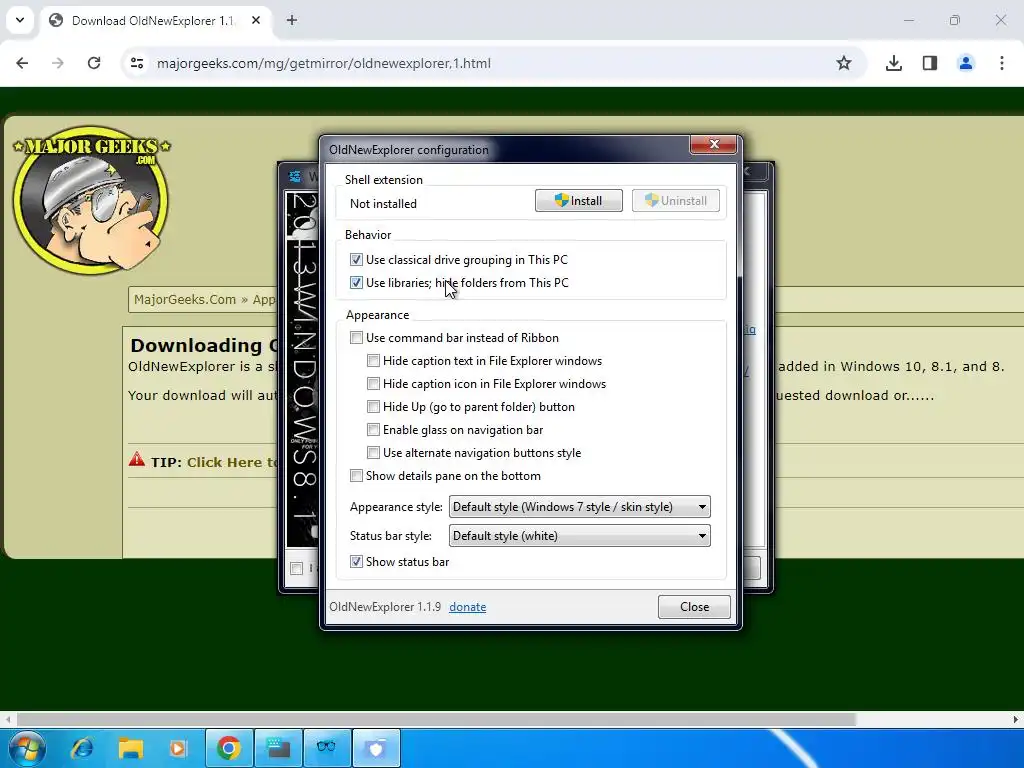Viewport: 1024px width, 768px height.
Task: Close the Download OldNewExplorer tab
Action: 256,20
